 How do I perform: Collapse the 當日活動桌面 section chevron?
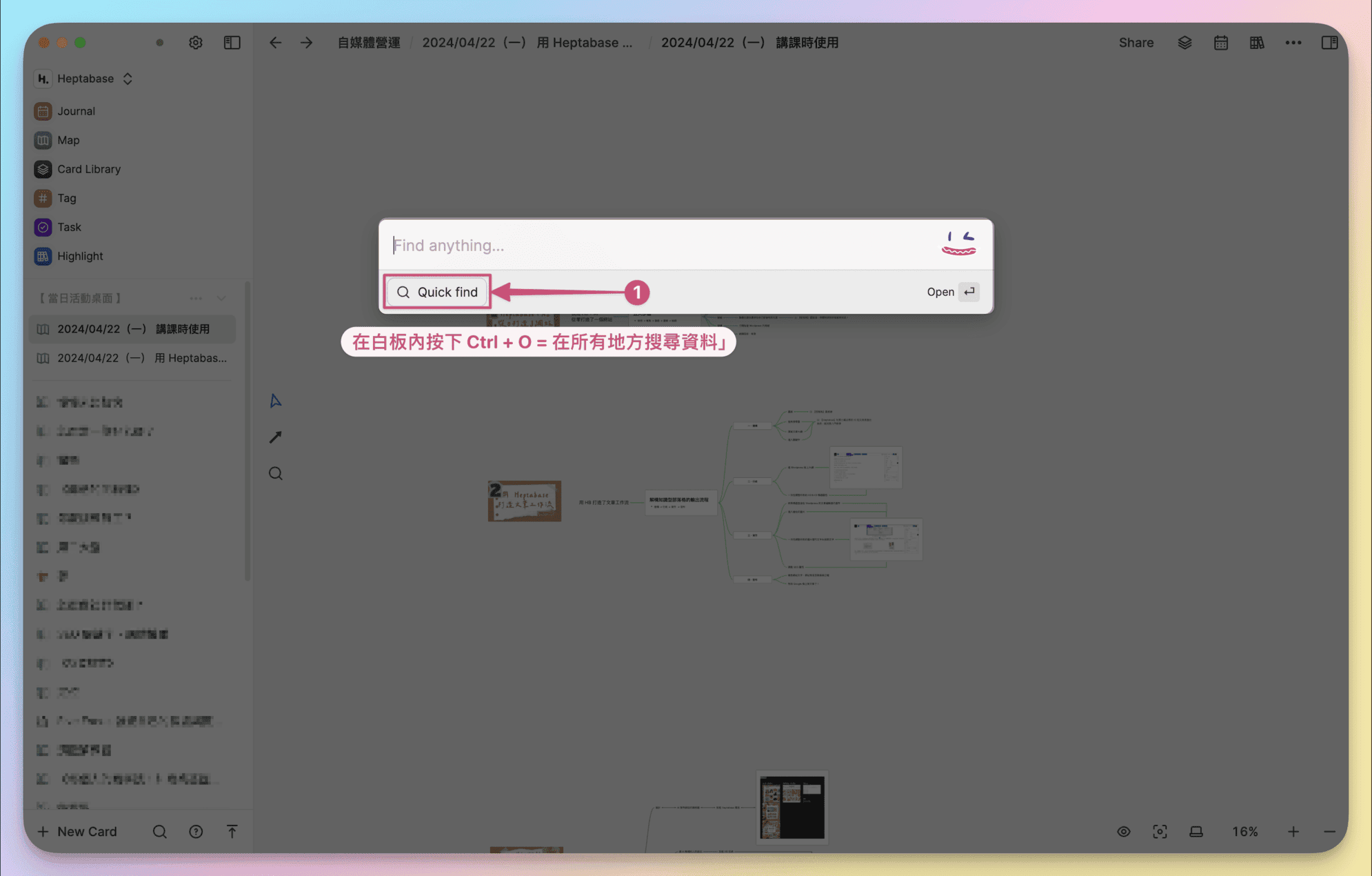221,299
